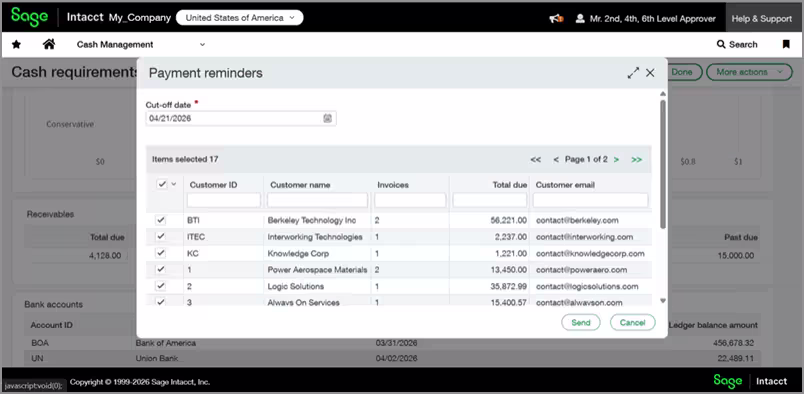Open the cut-off date calendar picker
Viewport: 804px width, 394px height.
[327, 119]
